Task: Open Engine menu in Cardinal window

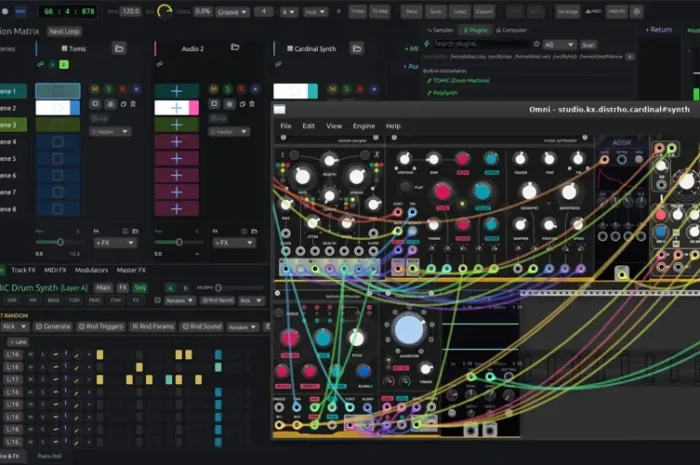Action: (364, 126)
